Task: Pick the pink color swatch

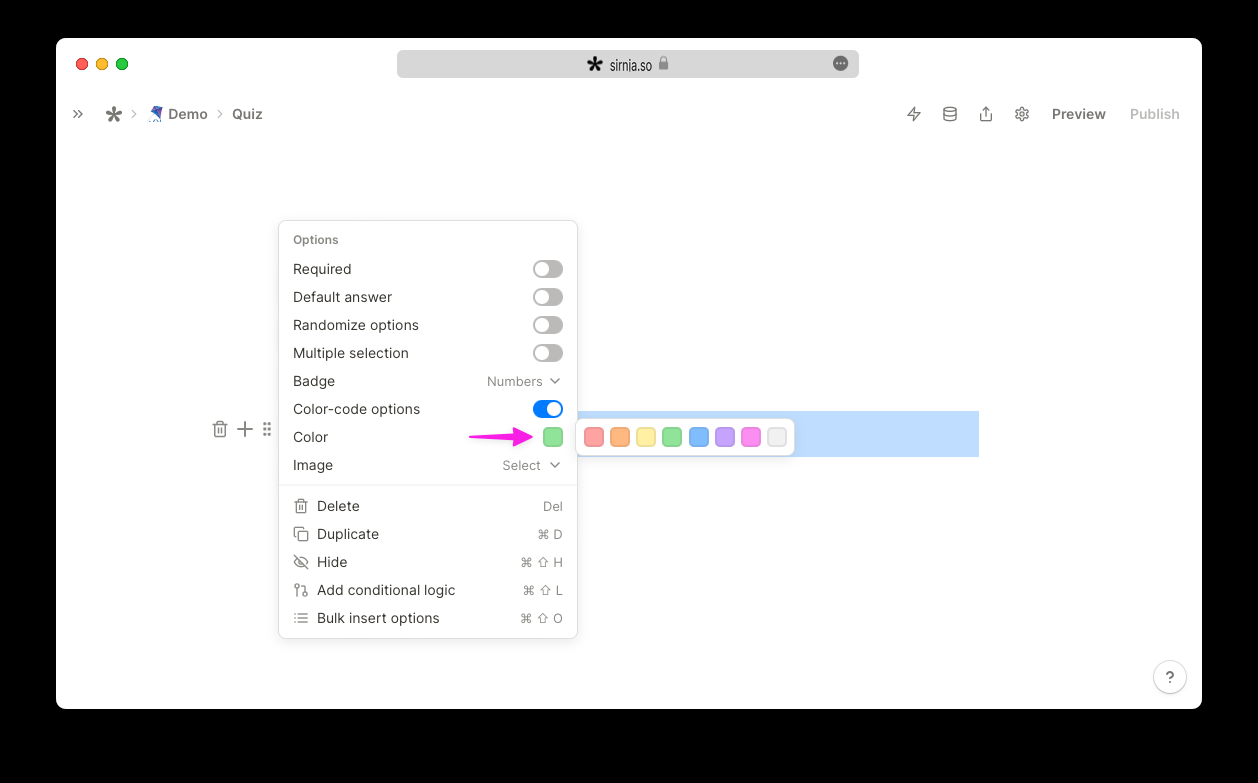Action: pyautogui.click(x=751, y=437)
